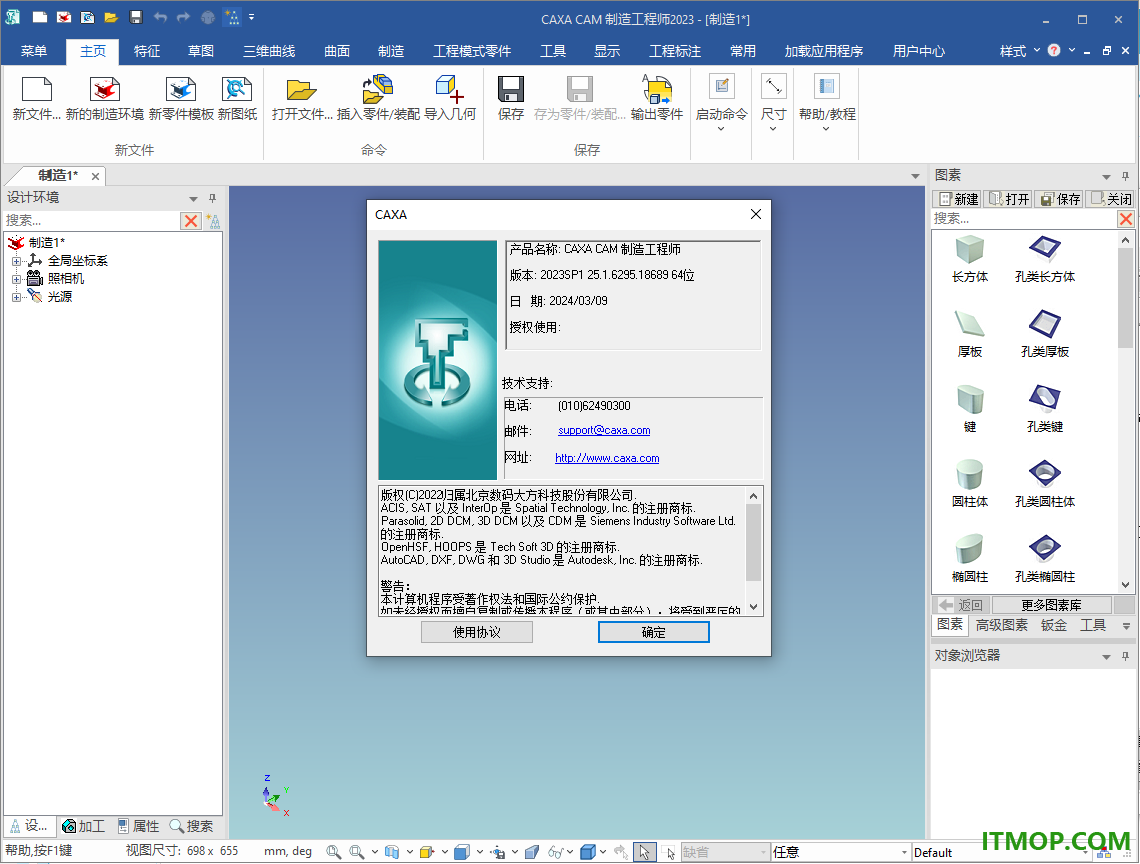Click the 新建 button in the 图素 panel
This screenshot has width=1140, height=864.
[x=958, y=199]
